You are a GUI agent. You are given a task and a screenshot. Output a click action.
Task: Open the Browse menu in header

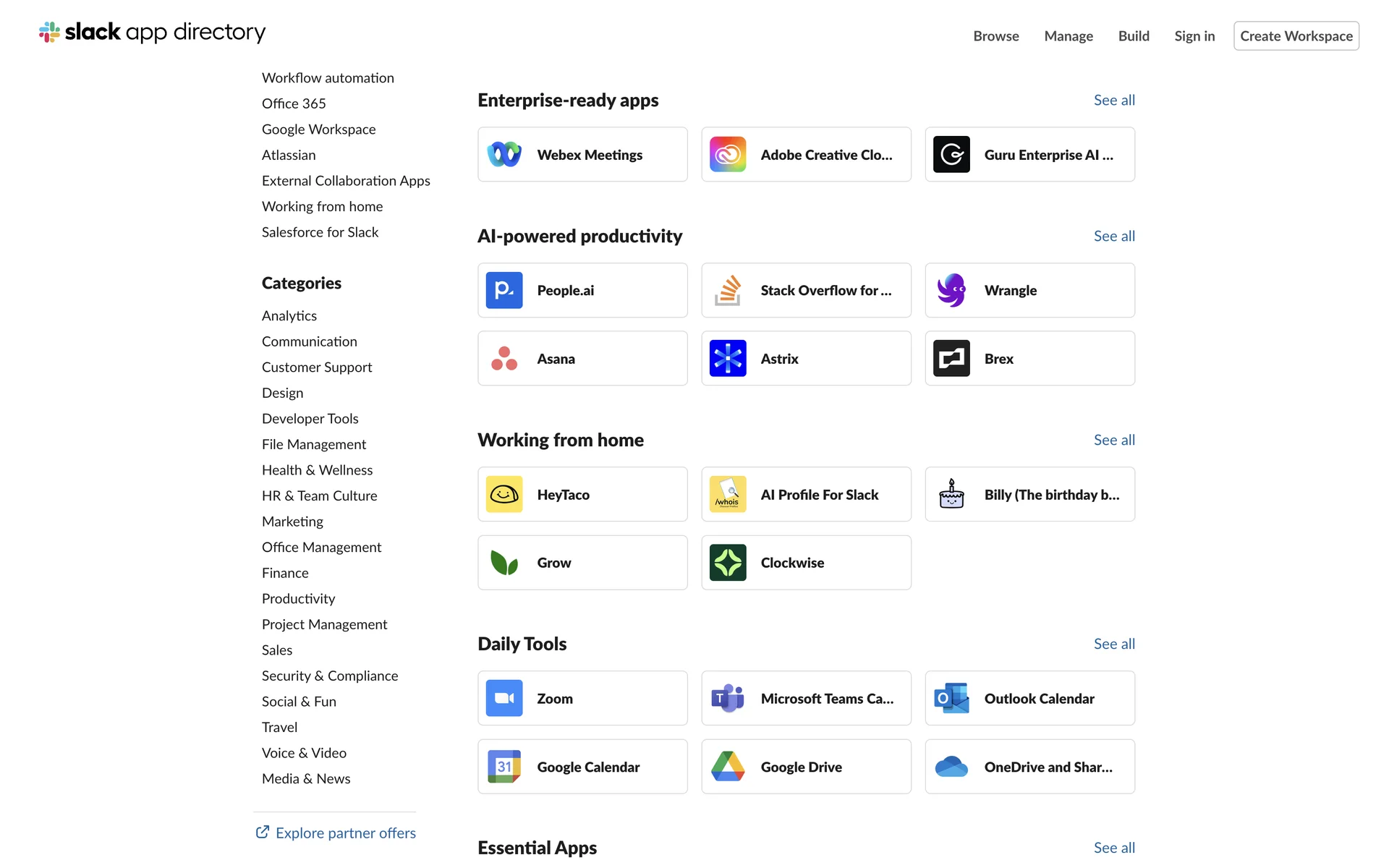point(995,36)
